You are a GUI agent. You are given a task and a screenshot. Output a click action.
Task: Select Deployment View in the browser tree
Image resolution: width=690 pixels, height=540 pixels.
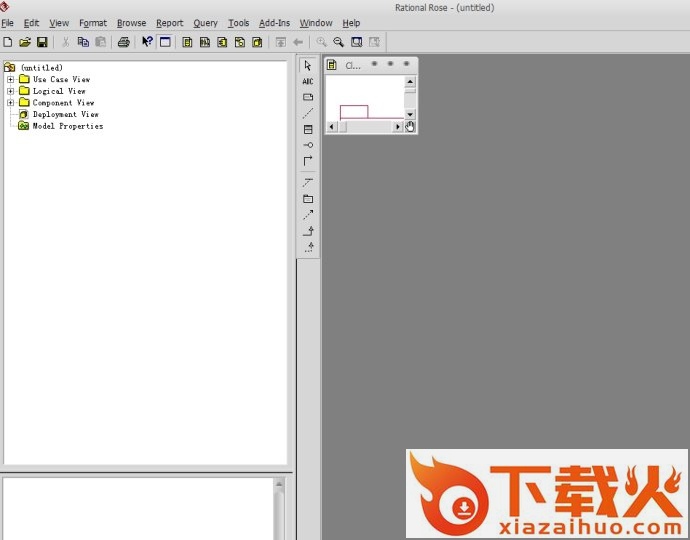click(65, 114)
